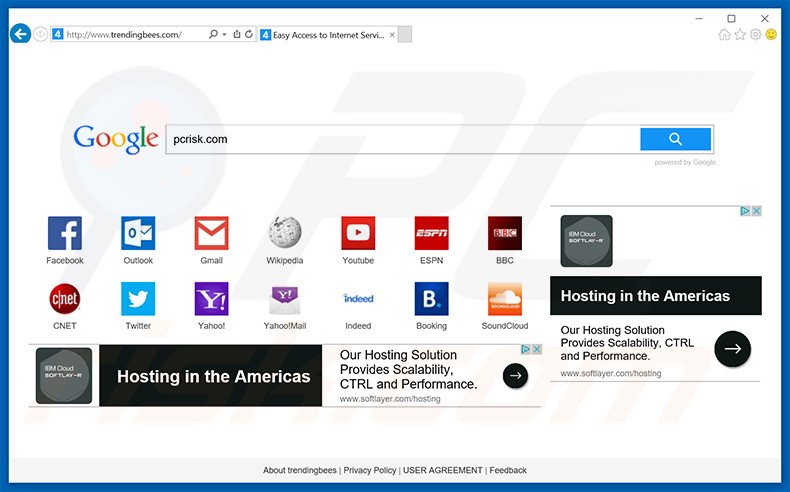The width and height of the screenshot is (790, 492).
Task: Click the Hosting in the Americas bottom banner headline
Action: (214, 376)
